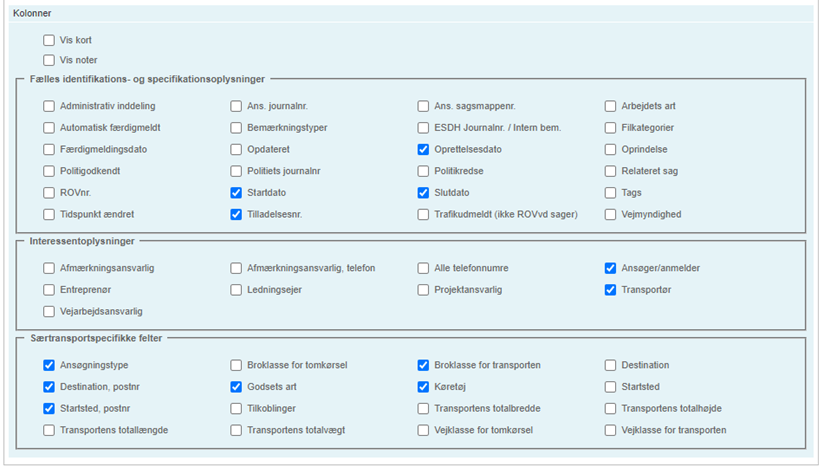Check the Transportens totalvægt option
Screen dimensions: 824x474
pos(236,430)
